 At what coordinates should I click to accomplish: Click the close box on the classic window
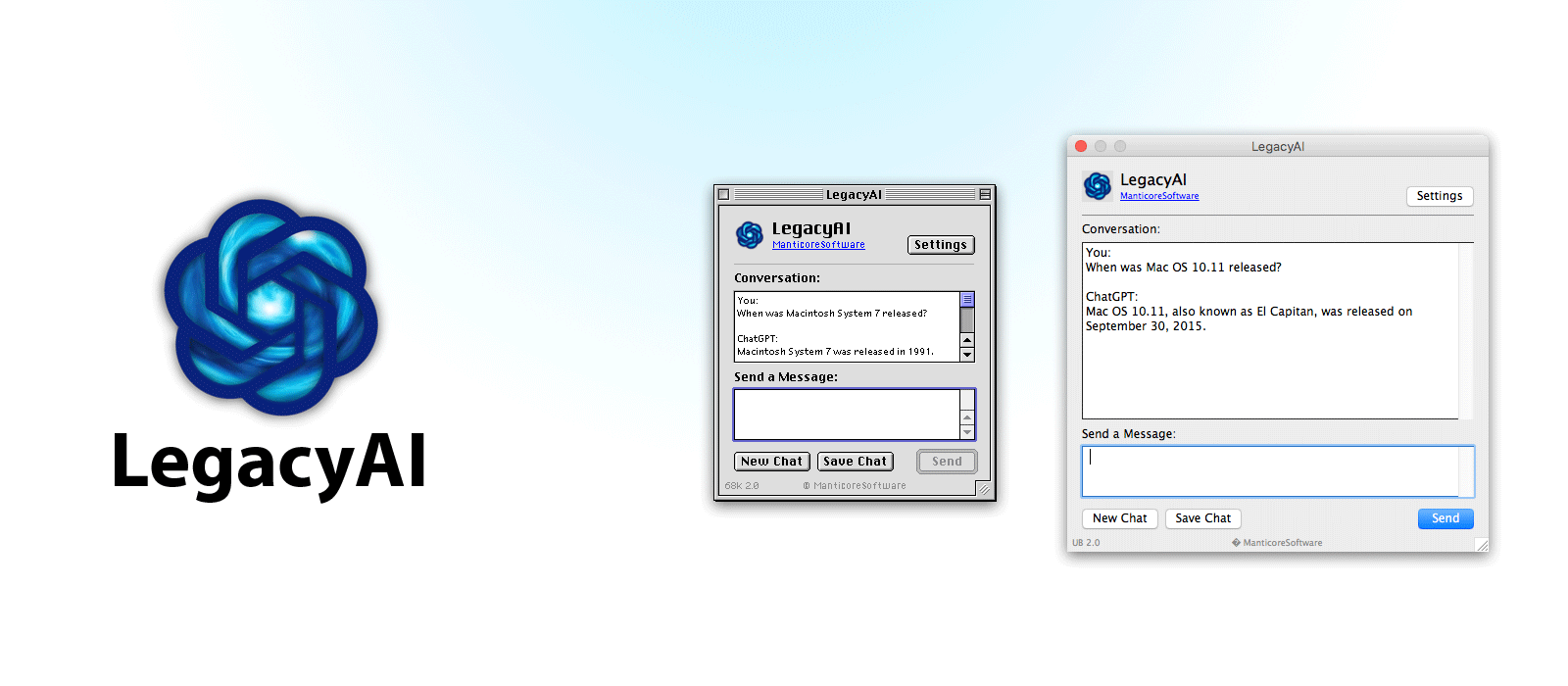click(x=724, y=194)
